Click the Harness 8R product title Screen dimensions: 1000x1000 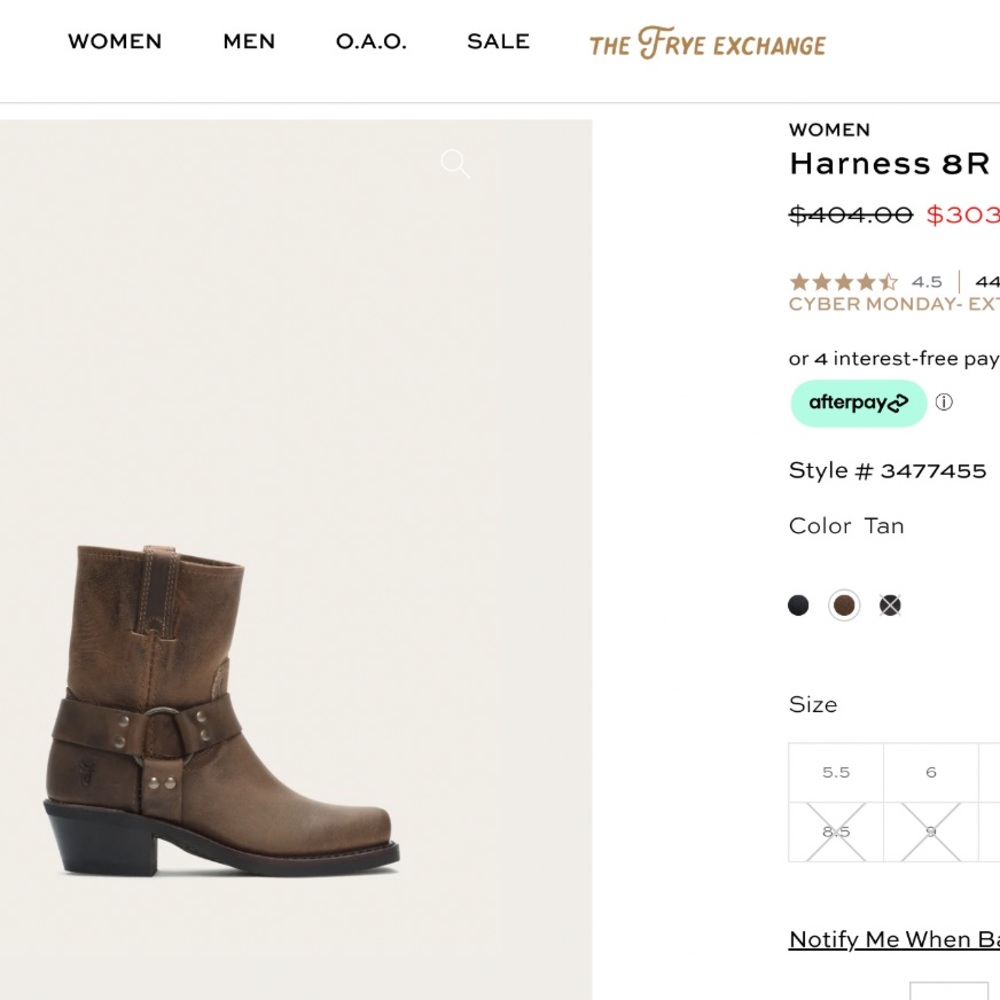(890, 163)
